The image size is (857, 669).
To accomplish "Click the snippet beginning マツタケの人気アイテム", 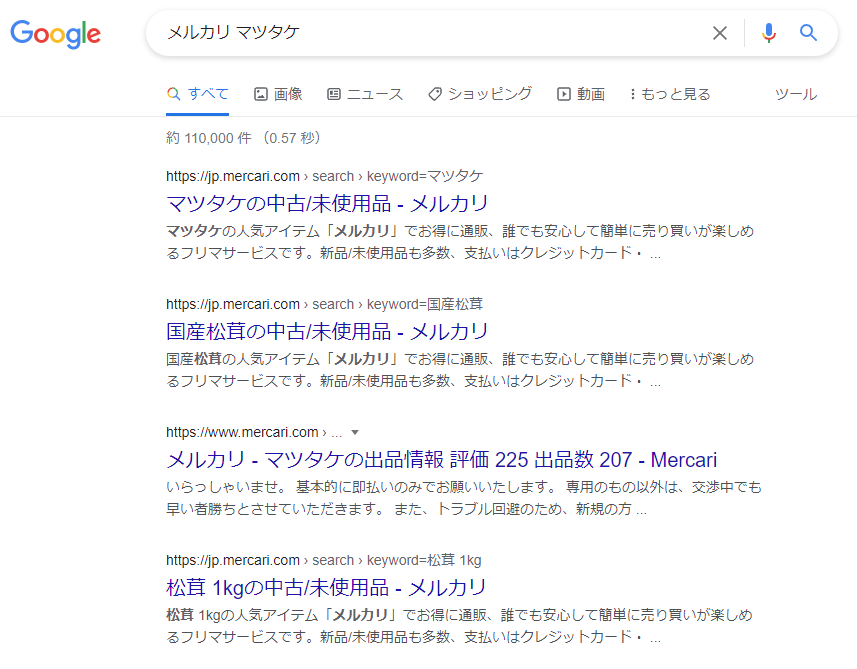I will 460,242.
